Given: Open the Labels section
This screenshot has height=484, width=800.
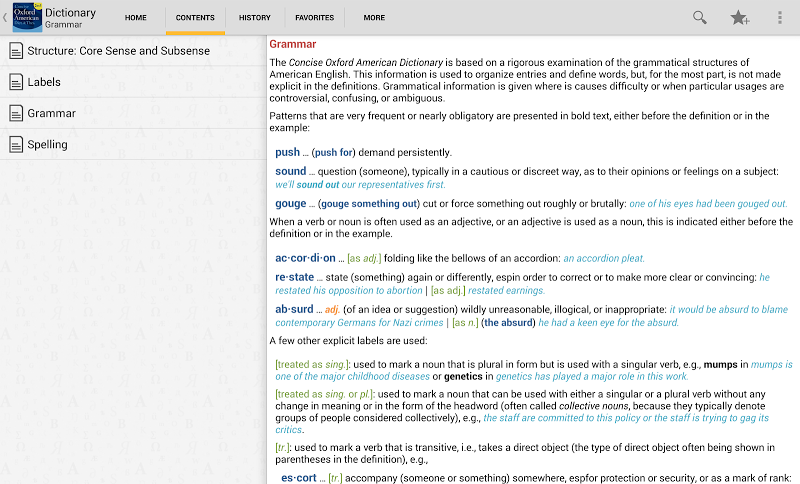Looking at the screenshot, I should point(133,82).
